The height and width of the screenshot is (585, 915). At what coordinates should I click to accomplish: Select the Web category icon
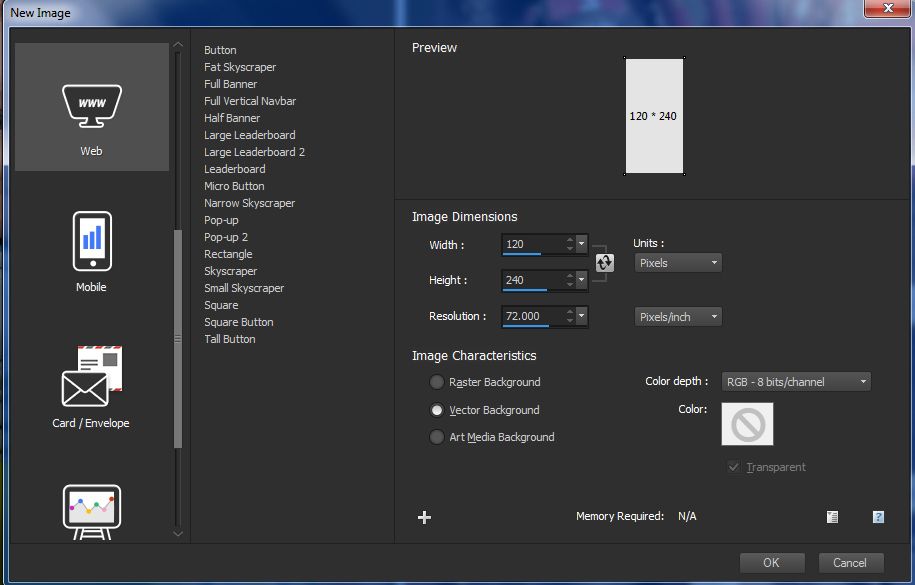click(91, 105)
